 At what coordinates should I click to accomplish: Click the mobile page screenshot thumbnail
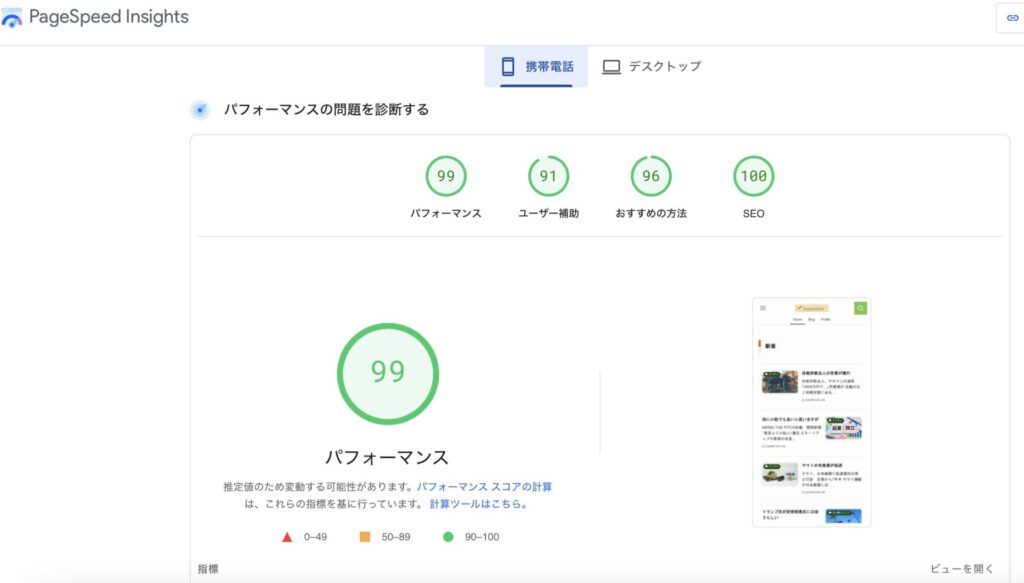click(x=811, y=412)
